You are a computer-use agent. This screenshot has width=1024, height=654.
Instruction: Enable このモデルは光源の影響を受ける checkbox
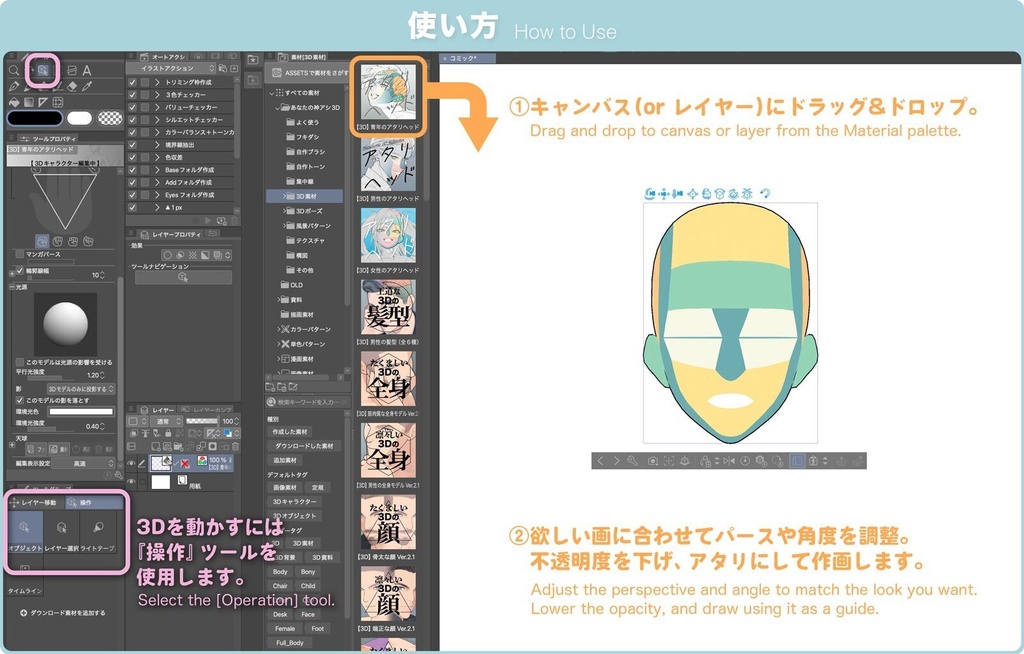click(20, 362)
